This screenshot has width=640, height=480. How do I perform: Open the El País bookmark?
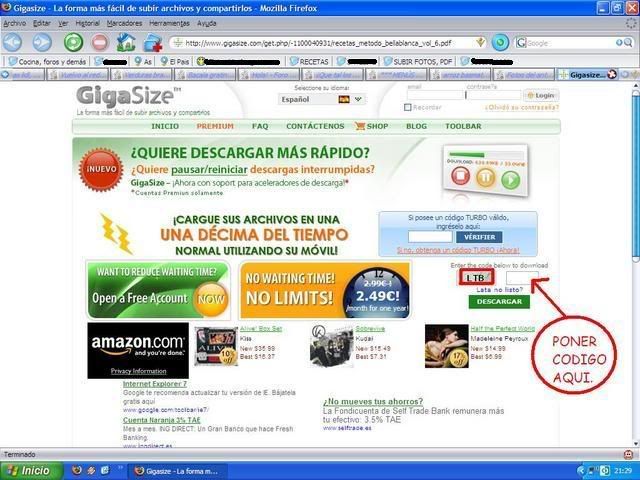[175, 62]
